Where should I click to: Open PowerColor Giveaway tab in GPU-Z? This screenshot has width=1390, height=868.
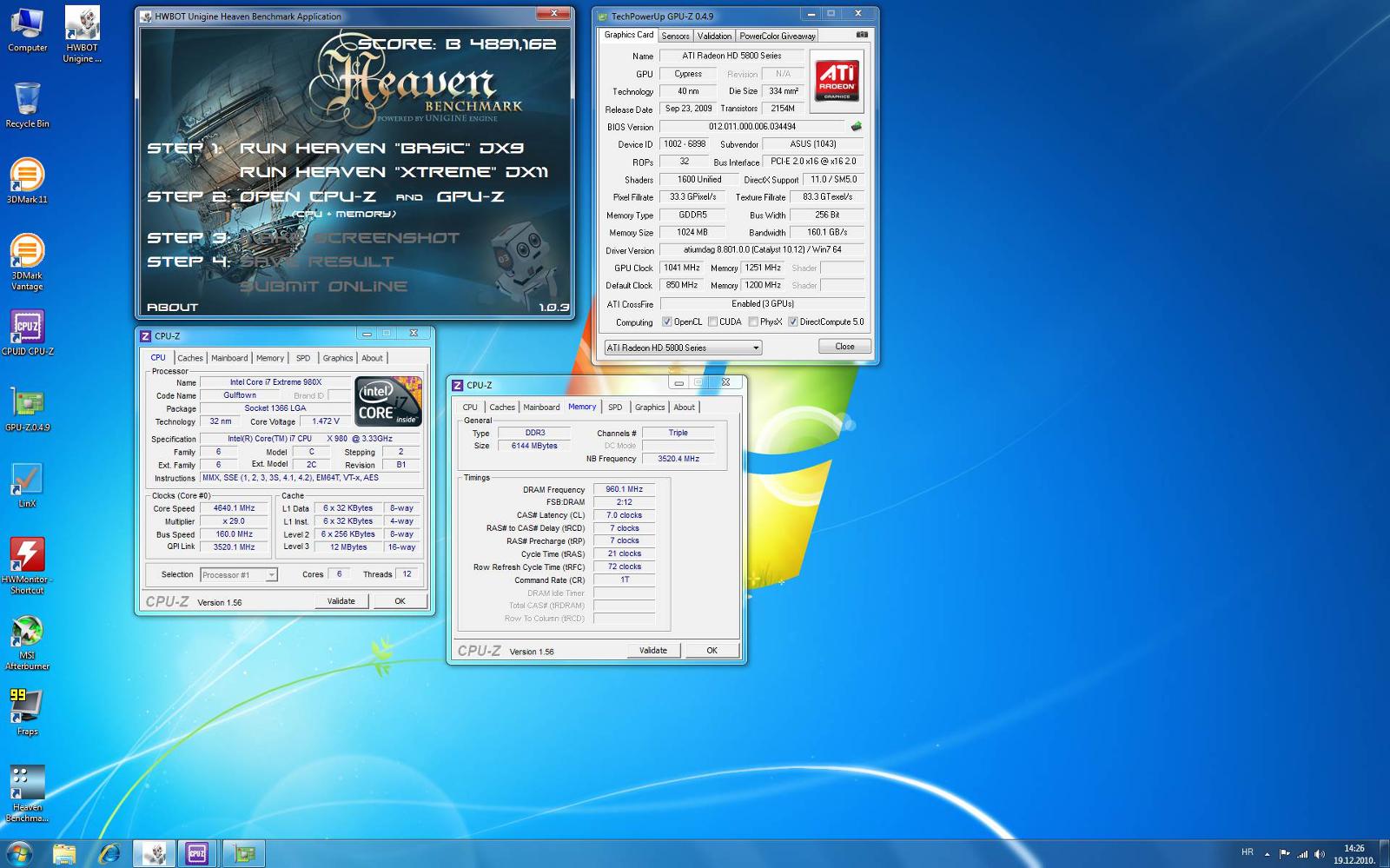(778, 36)
